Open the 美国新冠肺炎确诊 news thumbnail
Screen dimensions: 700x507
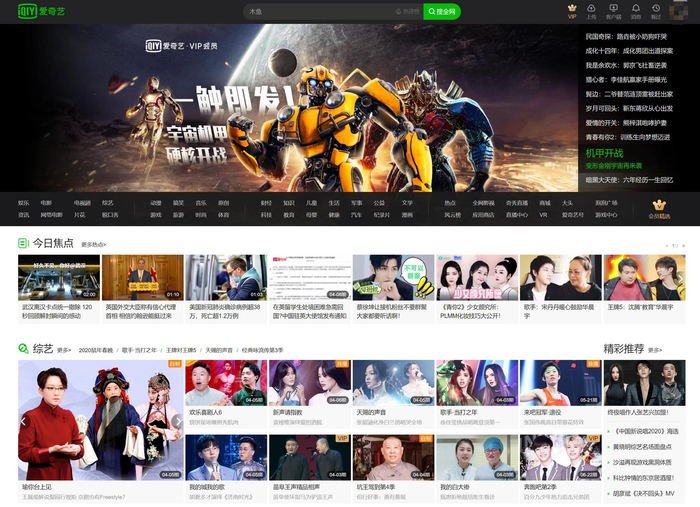tap(226, 278)
